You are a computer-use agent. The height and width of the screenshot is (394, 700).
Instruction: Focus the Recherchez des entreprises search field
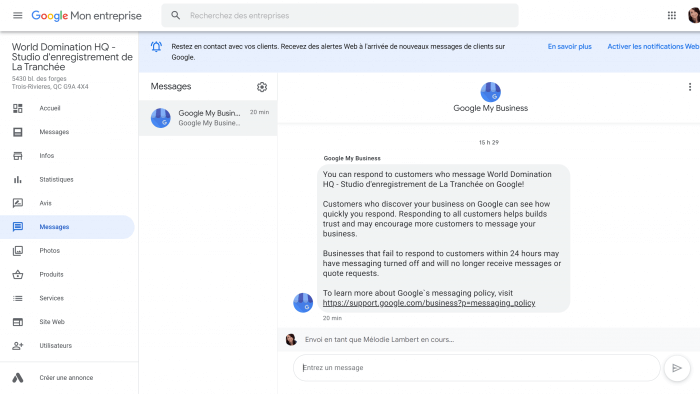point(339,16)
